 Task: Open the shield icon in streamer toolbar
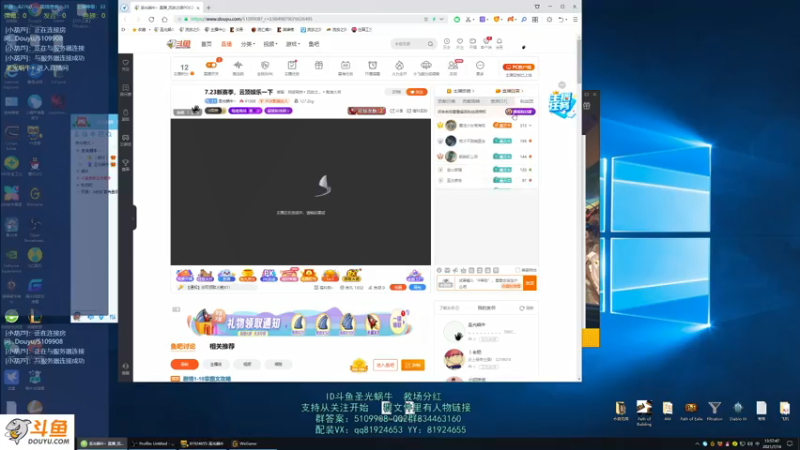265,65
